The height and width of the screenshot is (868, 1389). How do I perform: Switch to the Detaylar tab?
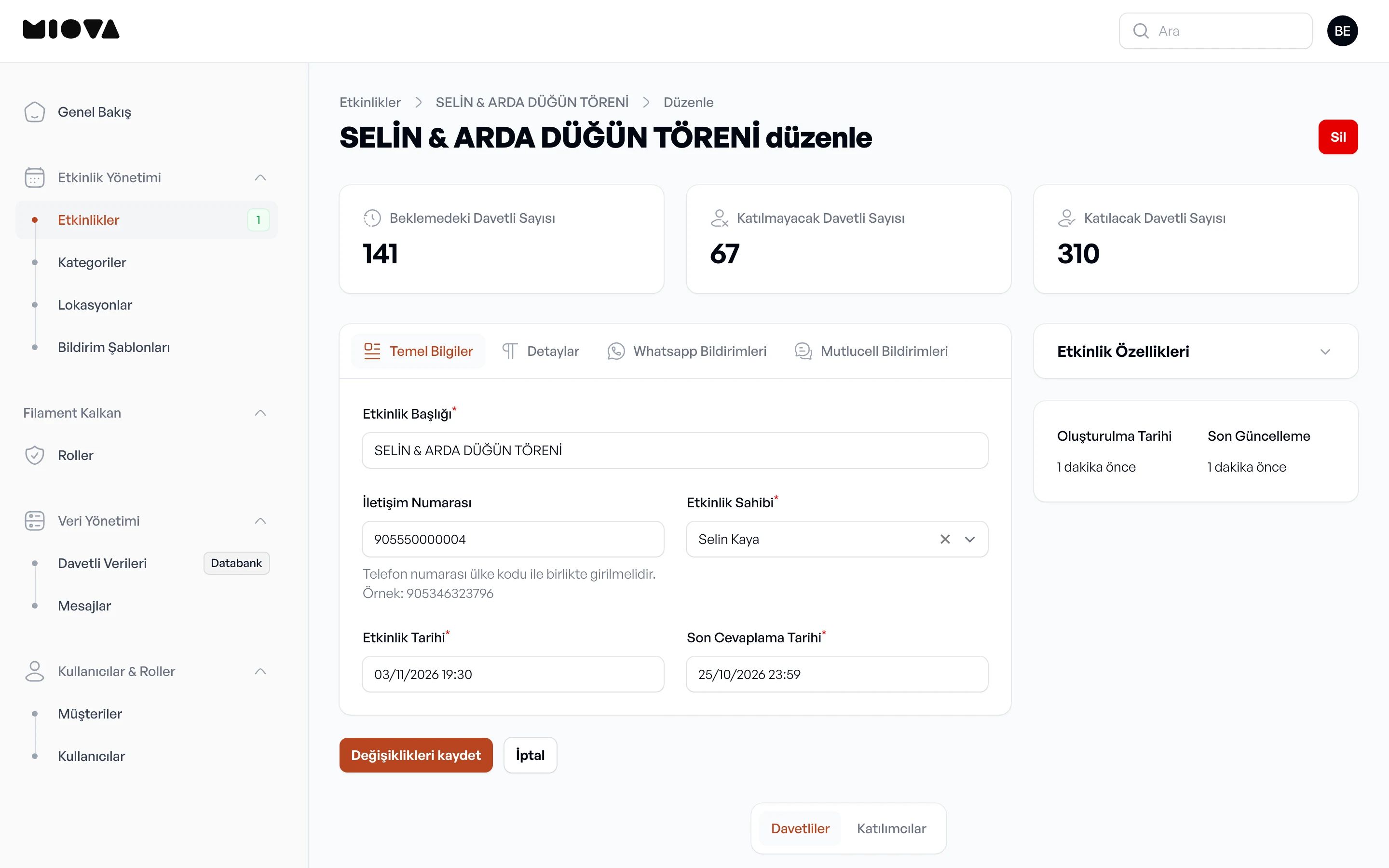541,352
